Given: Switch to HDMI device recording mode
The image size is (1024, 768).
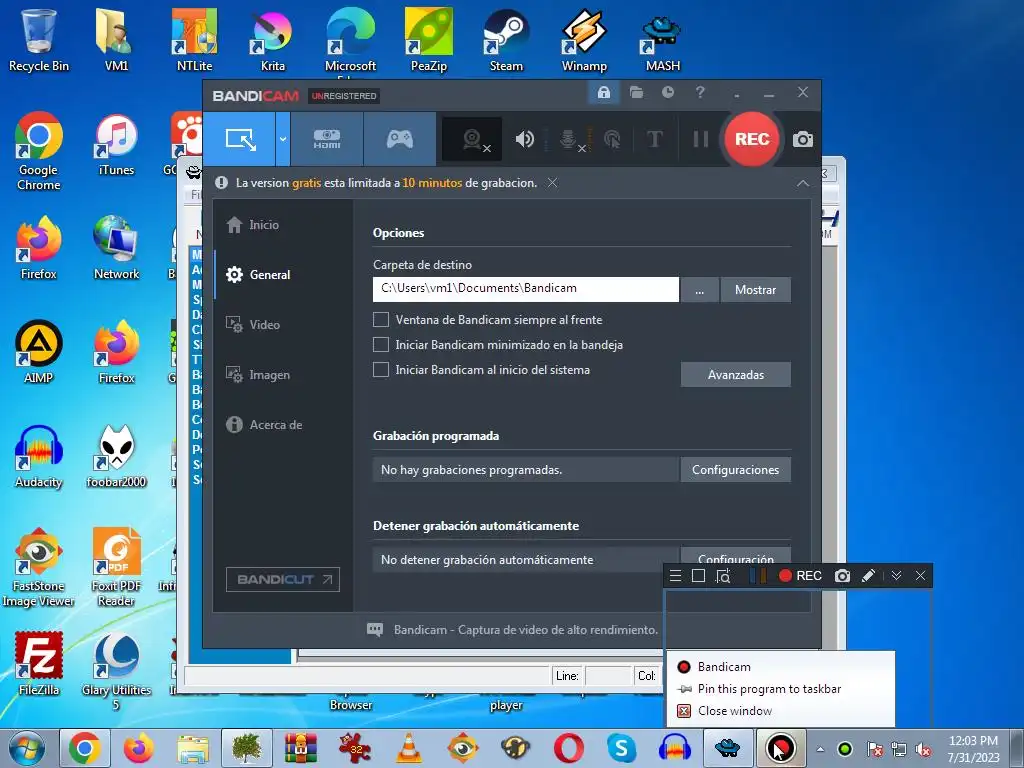Looking at the screenshot, I should pyautogui.click(x=327, y=138).
